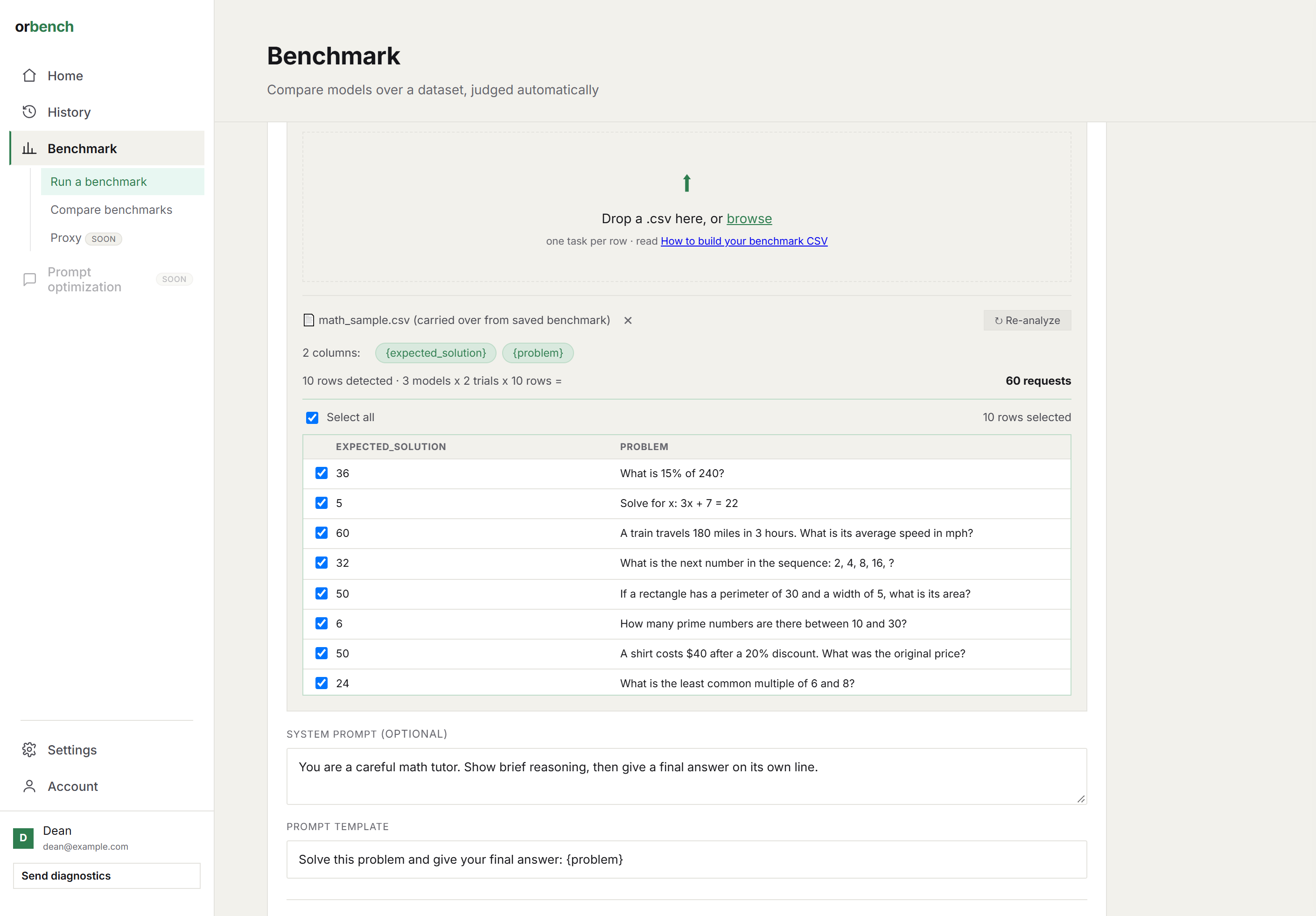Click the Home house icon
Screen dimensions: 1316x916
pos(29,76)
